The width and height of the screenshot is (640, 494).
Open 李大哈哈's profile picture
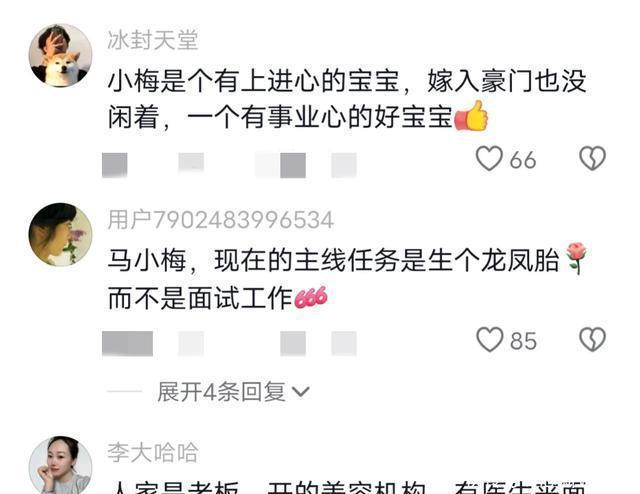point(60,465)
